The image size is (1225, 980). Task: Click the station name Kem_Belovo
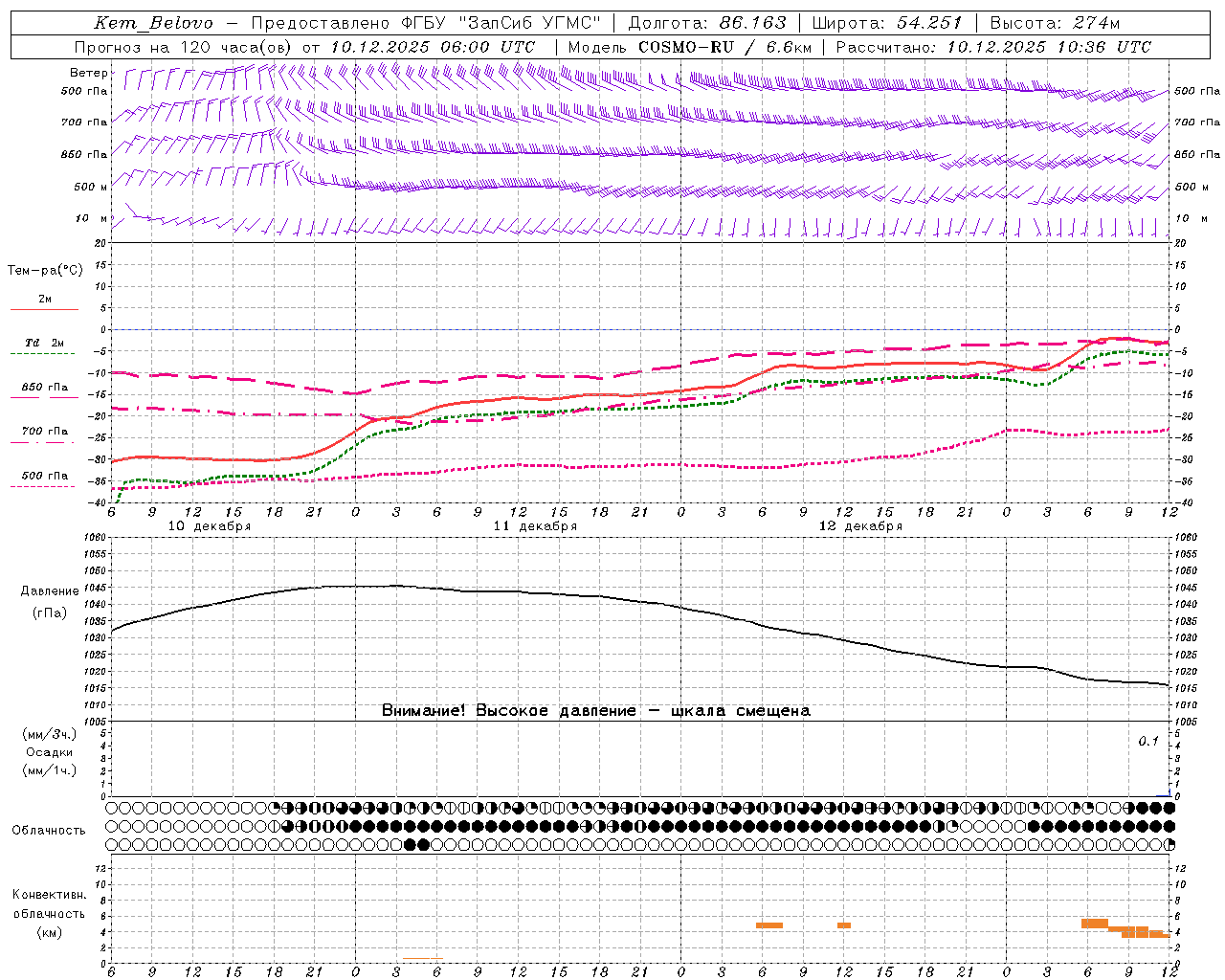[154, 23]
